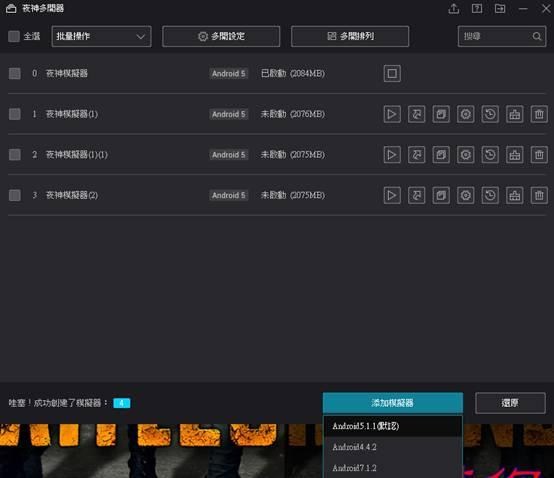554x478 pixels.
Task: Click the upload/export icon in title bar
Action: (454, 8)
